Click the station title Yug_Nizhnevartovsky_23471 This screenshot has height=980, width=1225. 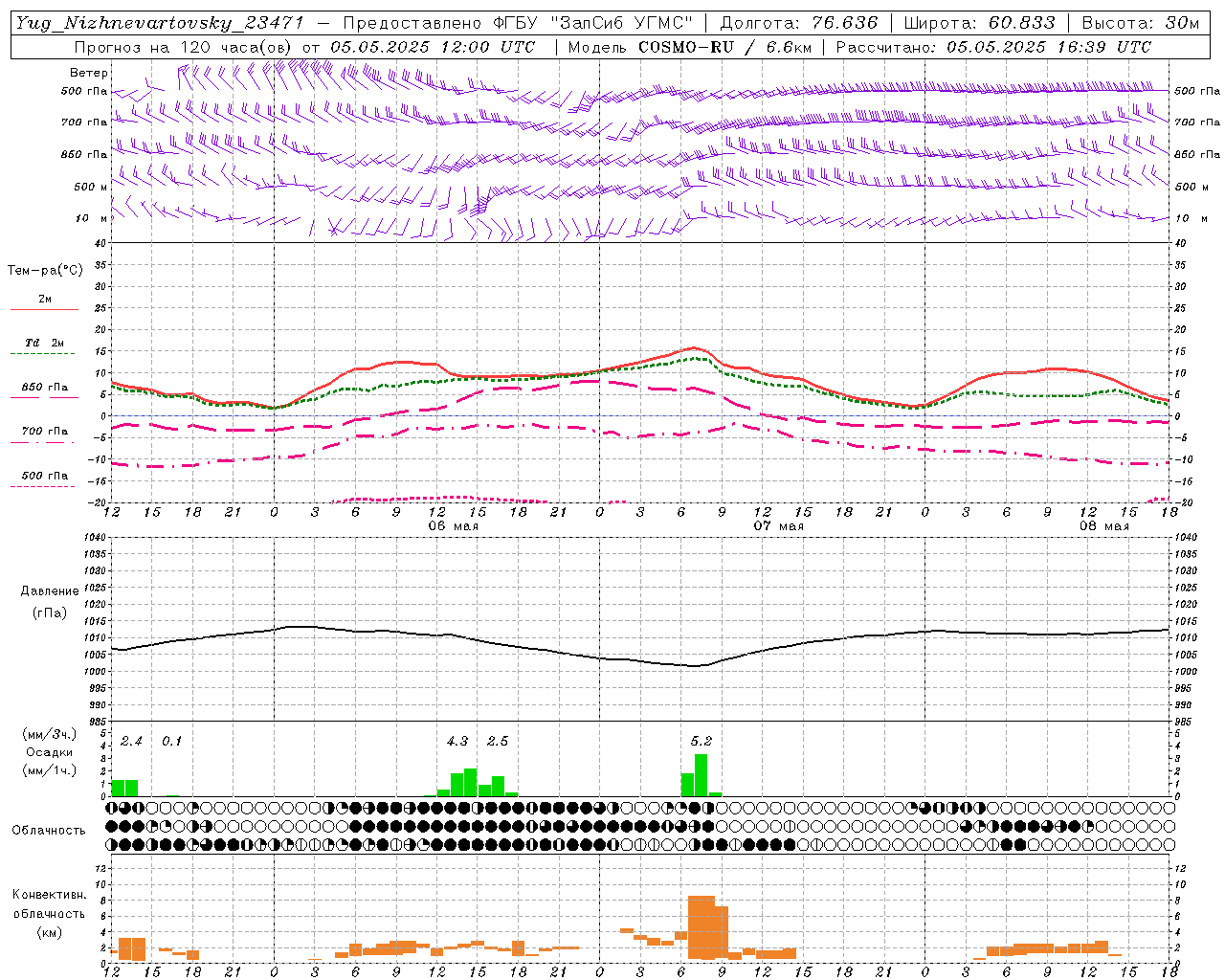(x=160, y=23)
